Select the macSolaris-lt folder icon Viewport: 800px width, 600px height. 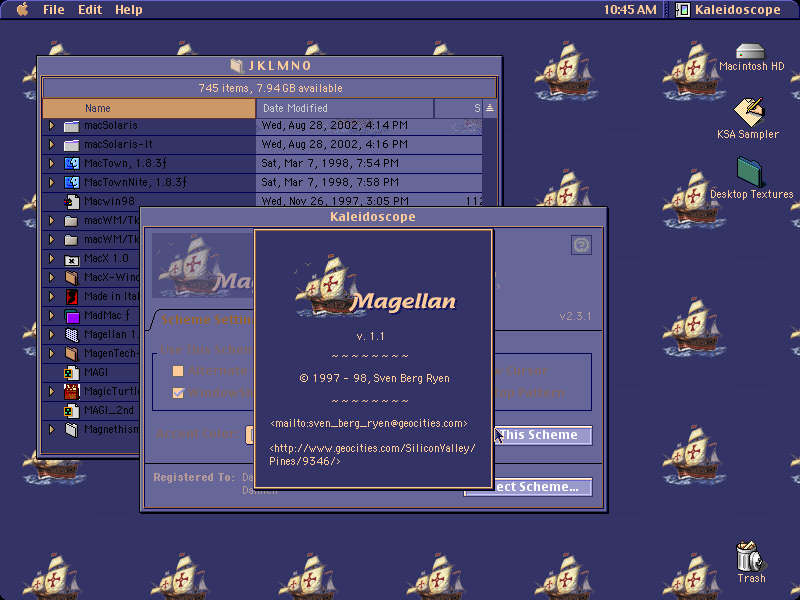point(71,145)
